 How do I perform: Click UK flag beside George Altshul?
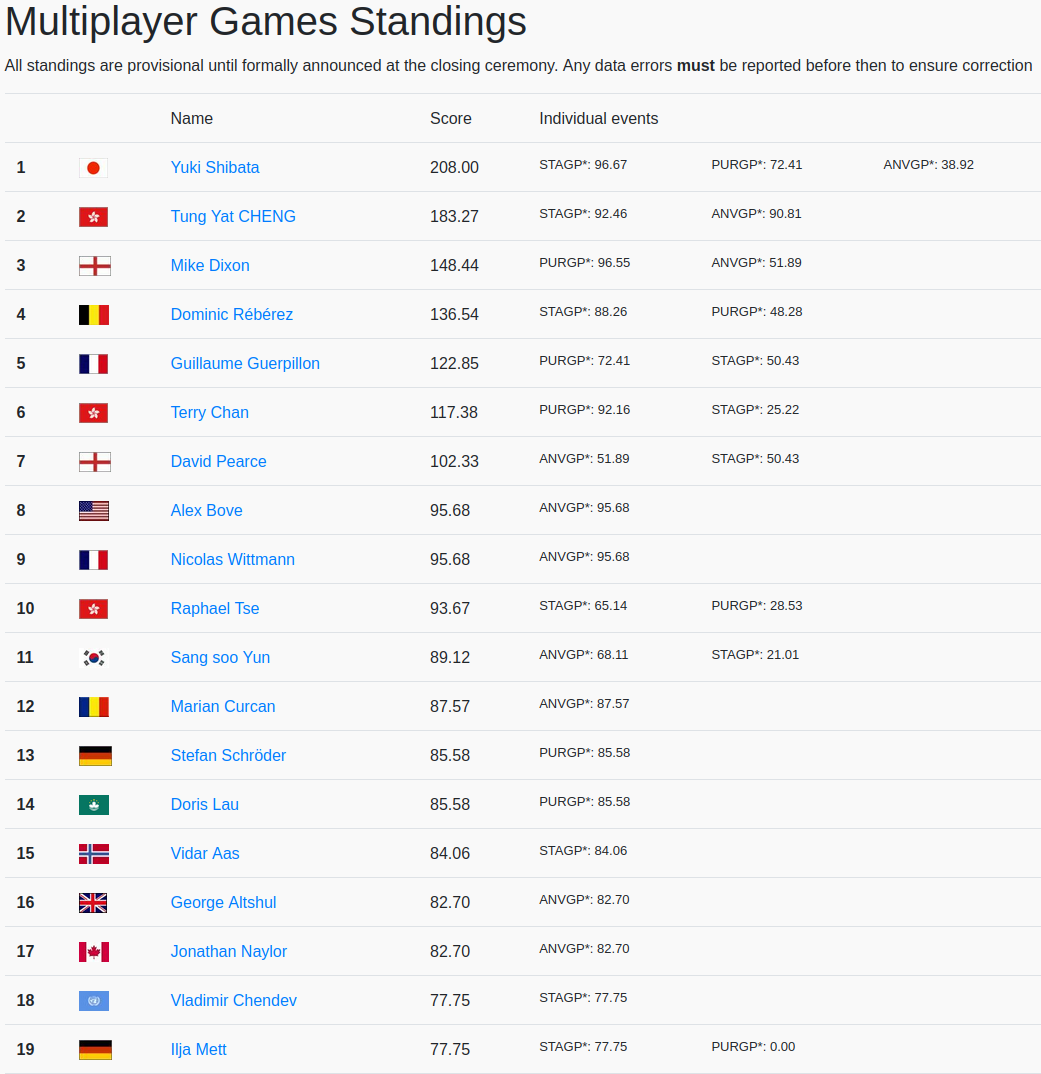click(x=93, y=903)
